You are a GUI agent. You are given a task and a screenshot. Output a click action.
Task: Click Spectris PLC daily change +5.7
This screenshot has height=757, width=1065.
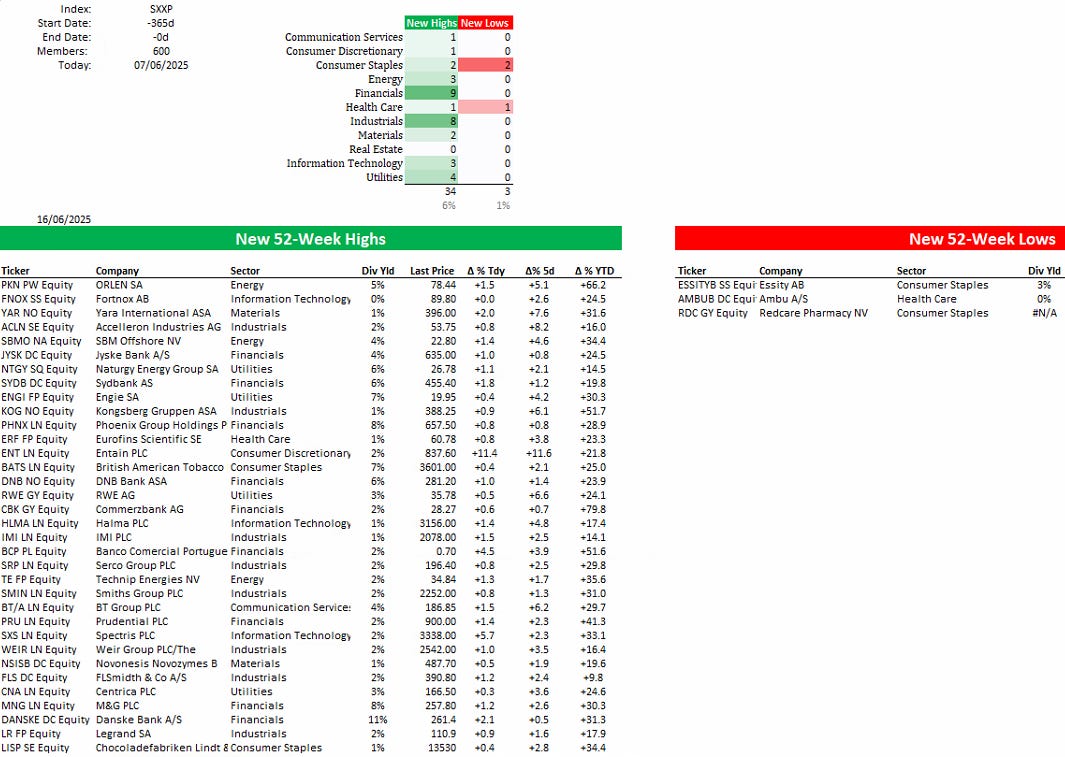(x=486, y=635)
